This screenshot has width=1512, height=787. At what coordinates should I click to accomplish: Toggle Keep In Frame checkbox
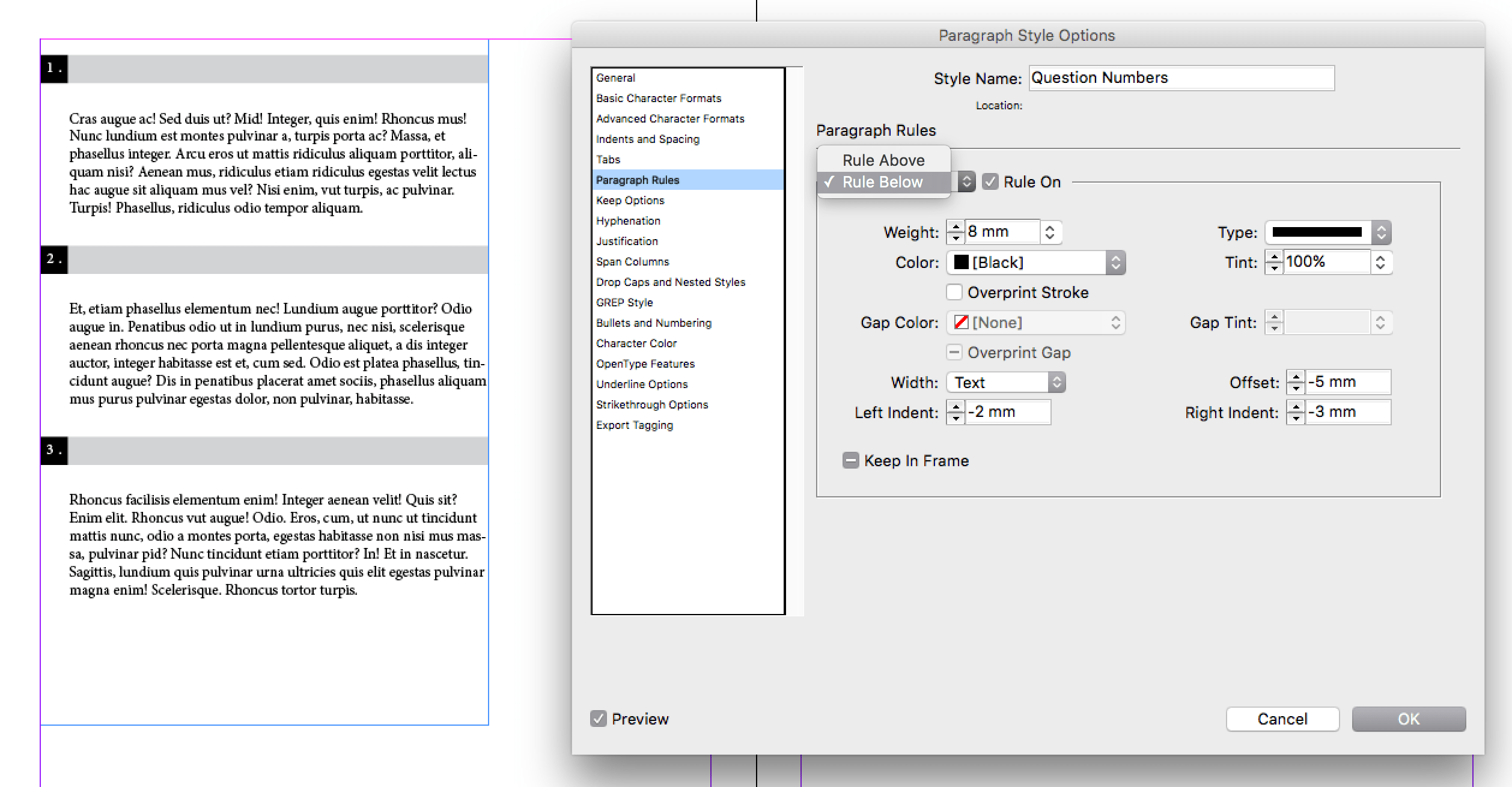click(850, 460)
